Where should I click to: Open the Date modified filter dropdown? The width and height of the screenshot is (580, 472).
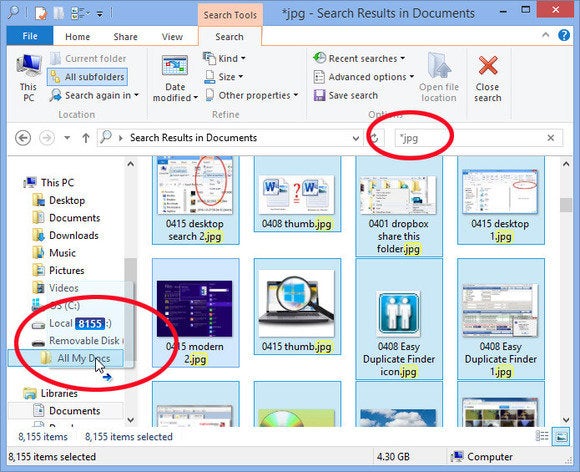(175, 78)
